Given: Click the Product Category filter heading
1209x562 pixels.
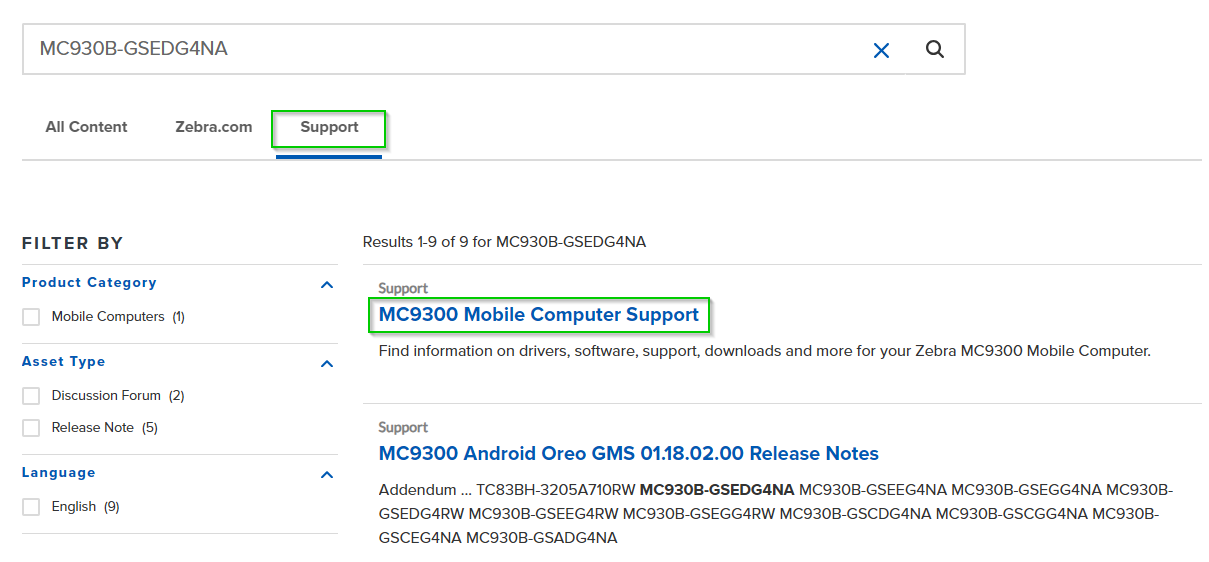Looking at the screenshot, I should coord(89,283).
